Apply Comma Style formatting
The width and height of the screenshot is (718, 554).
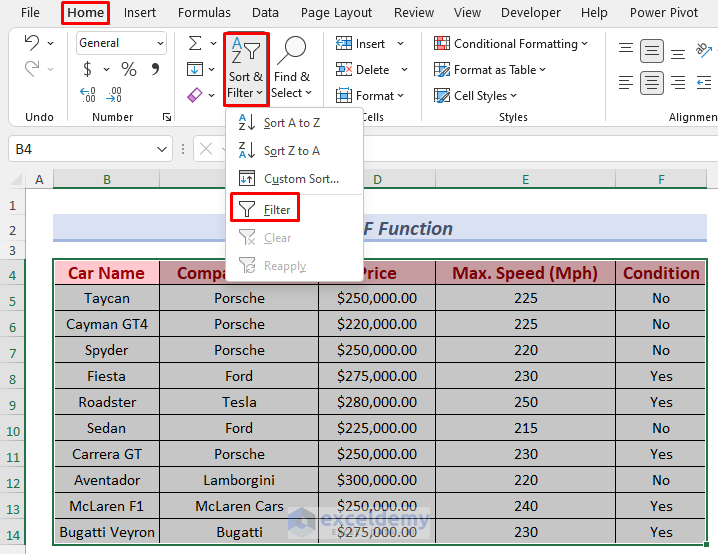155,69
